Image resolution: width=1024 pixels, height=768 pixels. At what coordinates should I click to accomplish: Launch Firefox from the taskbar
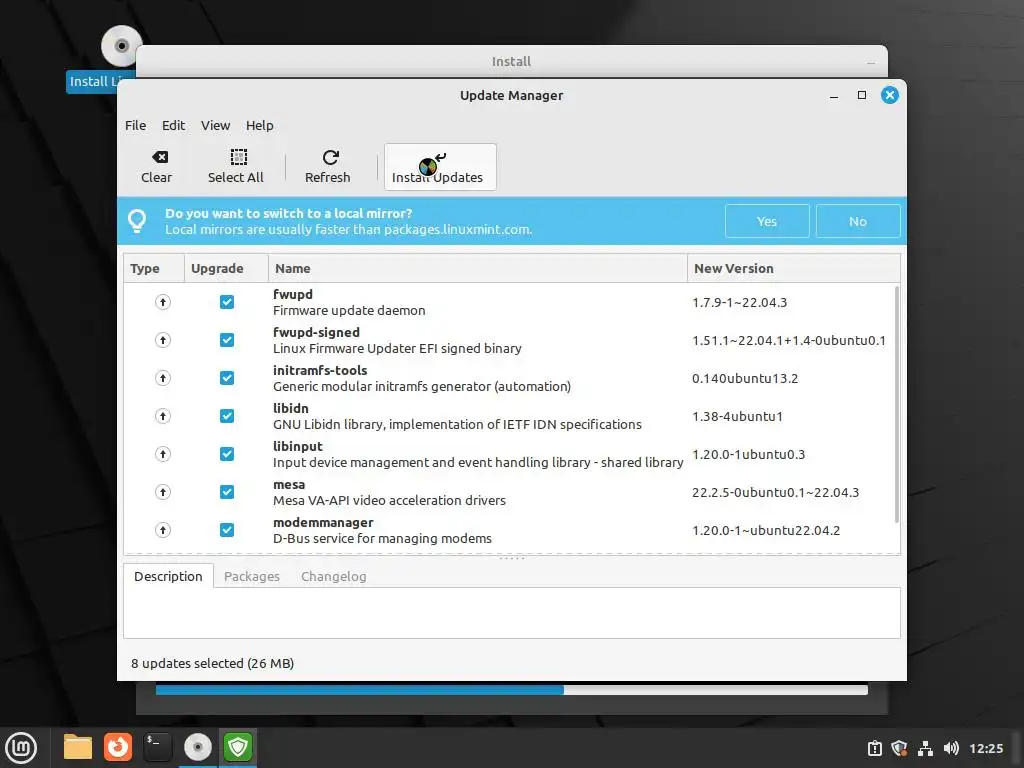pyautogui.click(x=118, y=747)
